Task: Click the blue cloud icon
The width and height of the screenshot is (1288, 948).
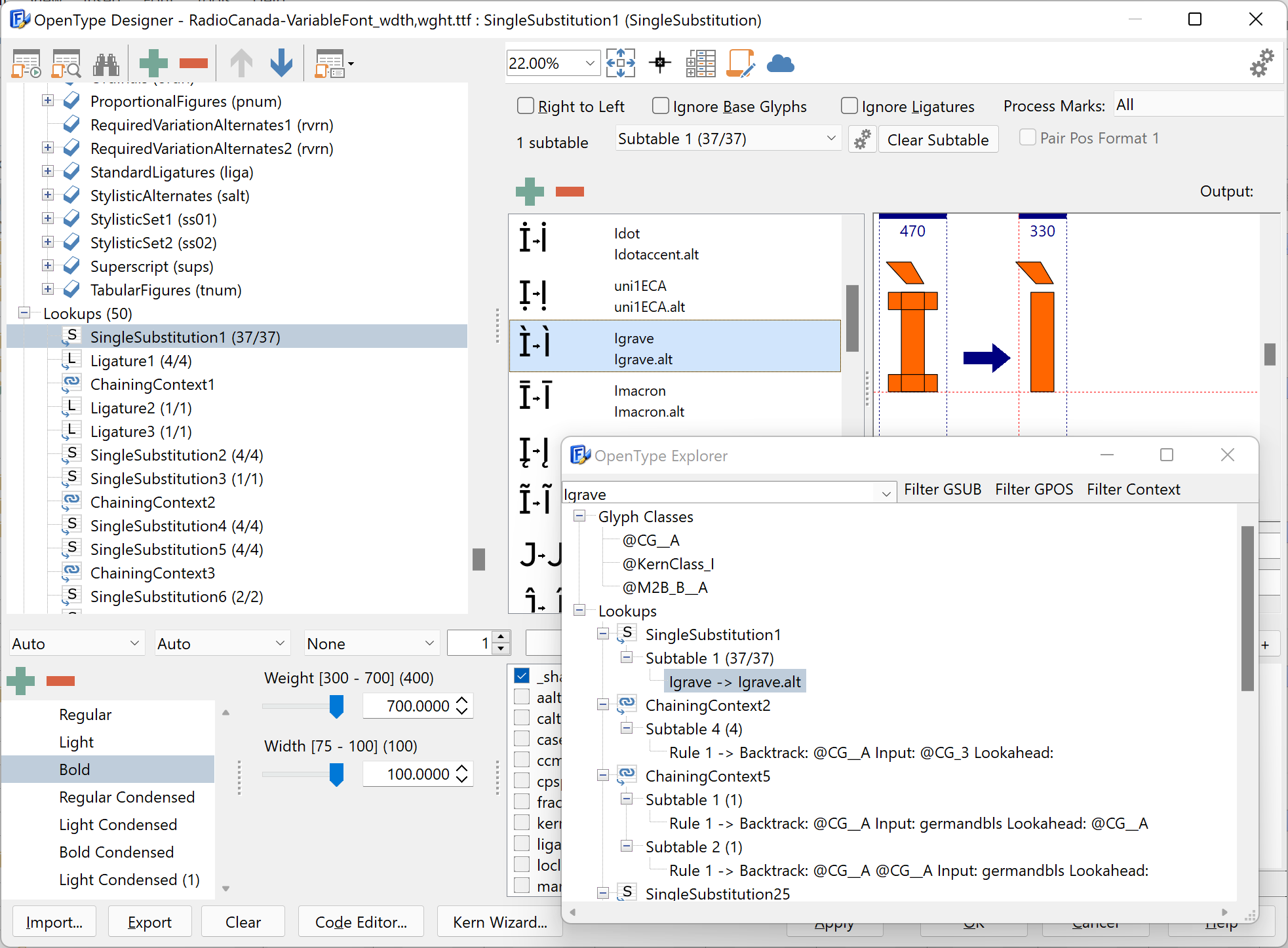Action: [x=780, y=64]
